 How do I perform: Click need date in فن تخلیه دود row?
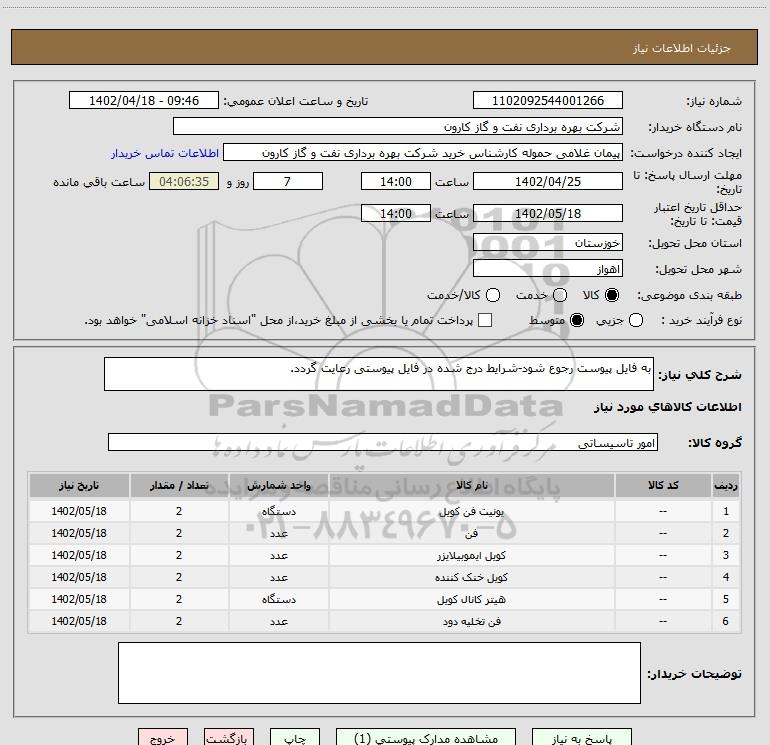coord(79,621)
